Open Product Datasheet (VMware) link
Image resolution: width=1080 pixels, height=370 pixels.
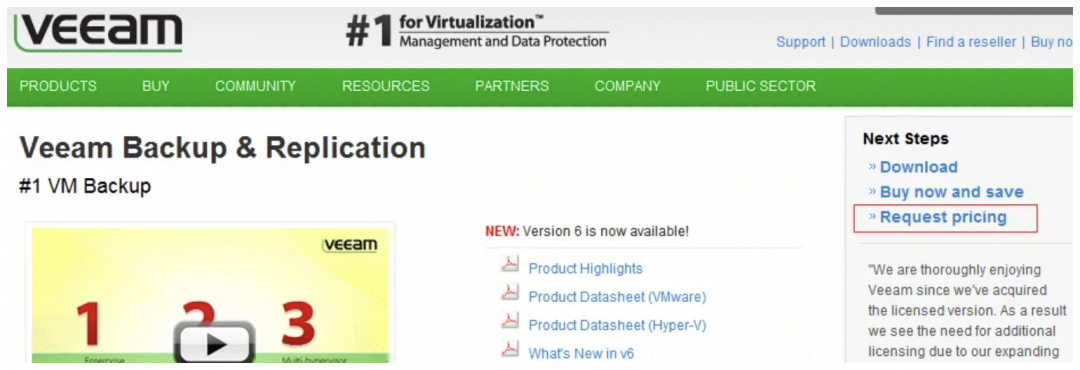[617, 297]
